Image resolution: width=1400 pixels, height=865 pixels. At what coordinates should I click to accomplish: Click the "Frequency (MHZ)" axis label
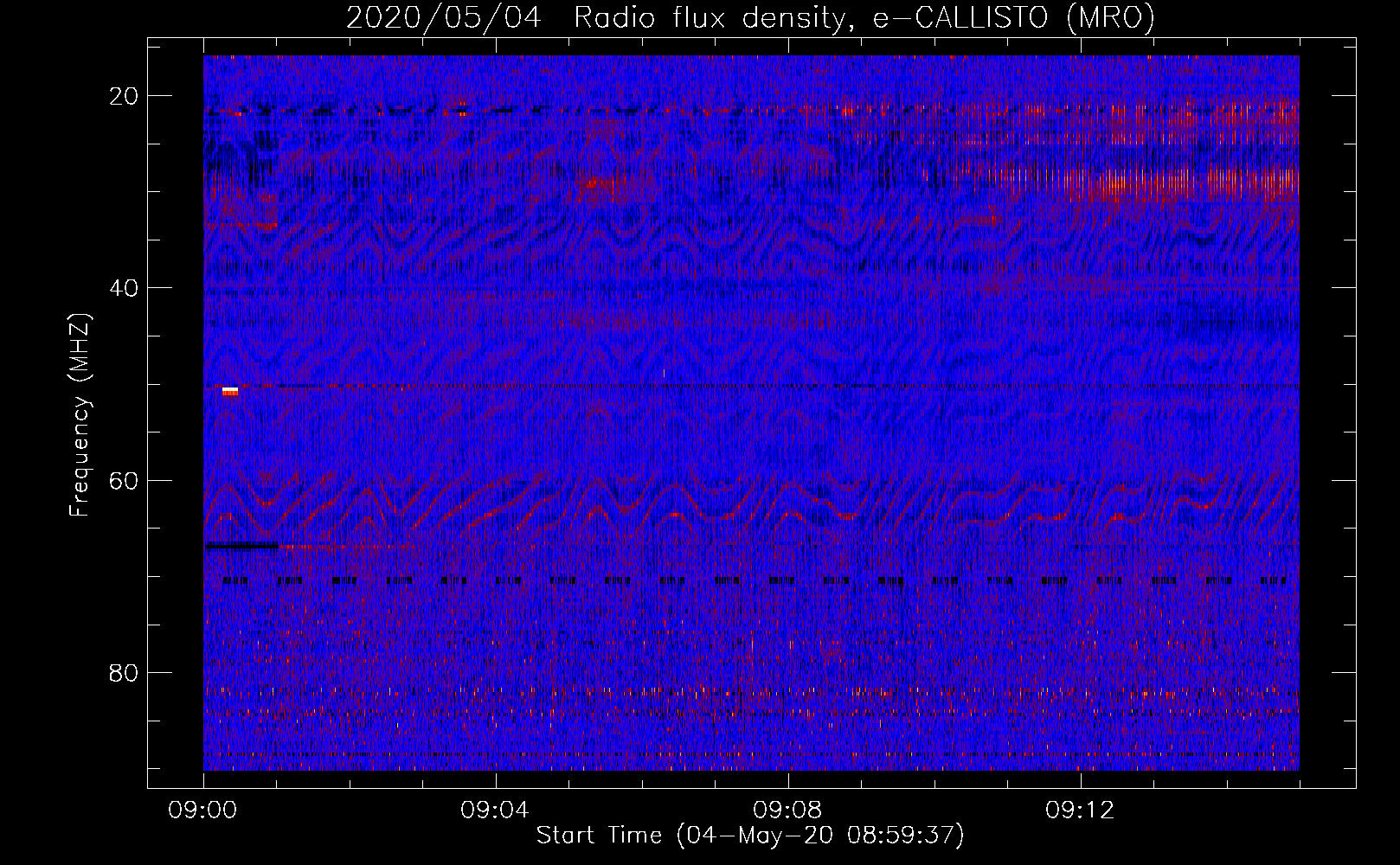[x=80, y=415]
